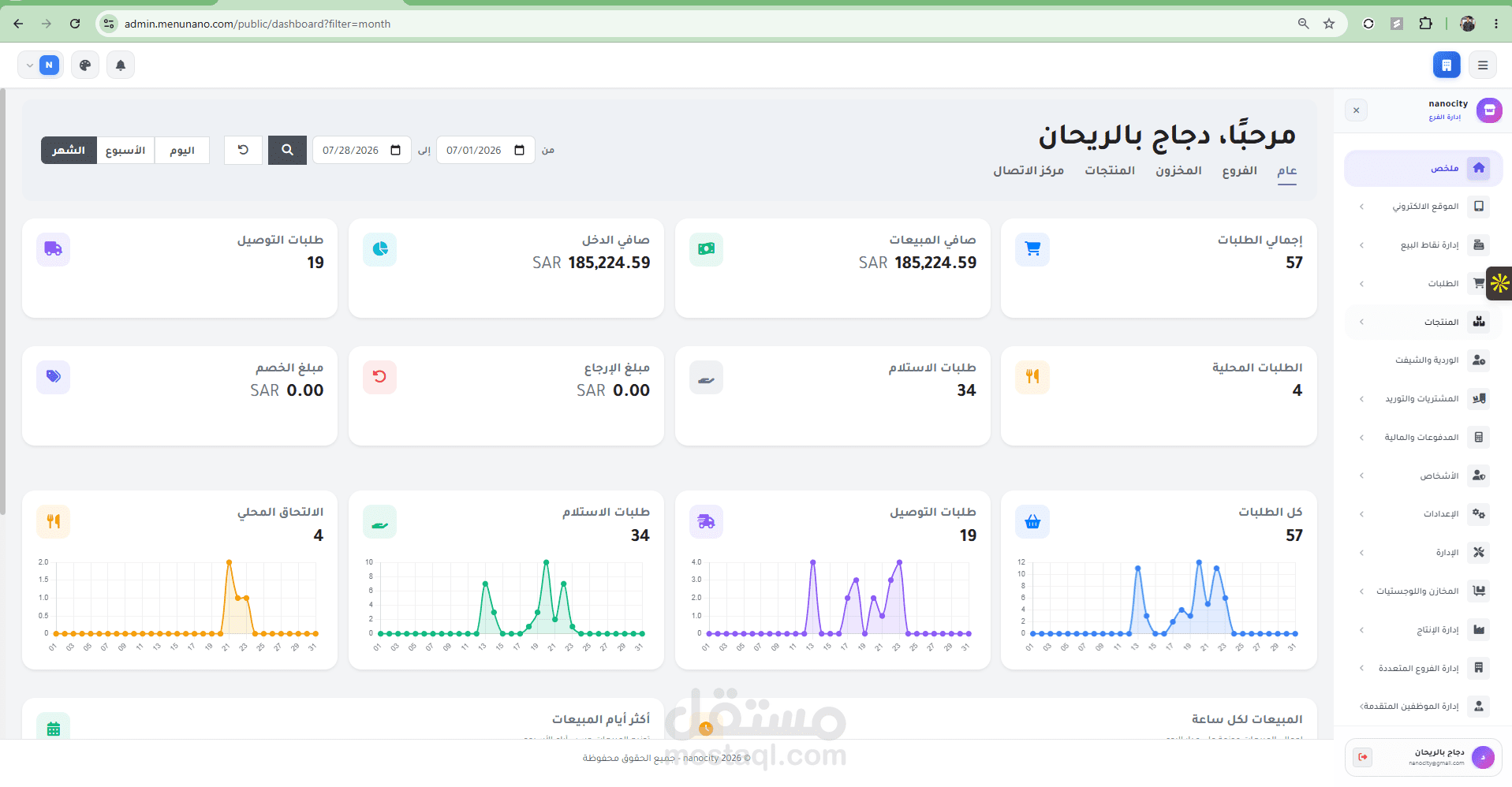Screen dimensions: 1512x787
Task: Open the N account dropdown at top-left
Action: 40,65
